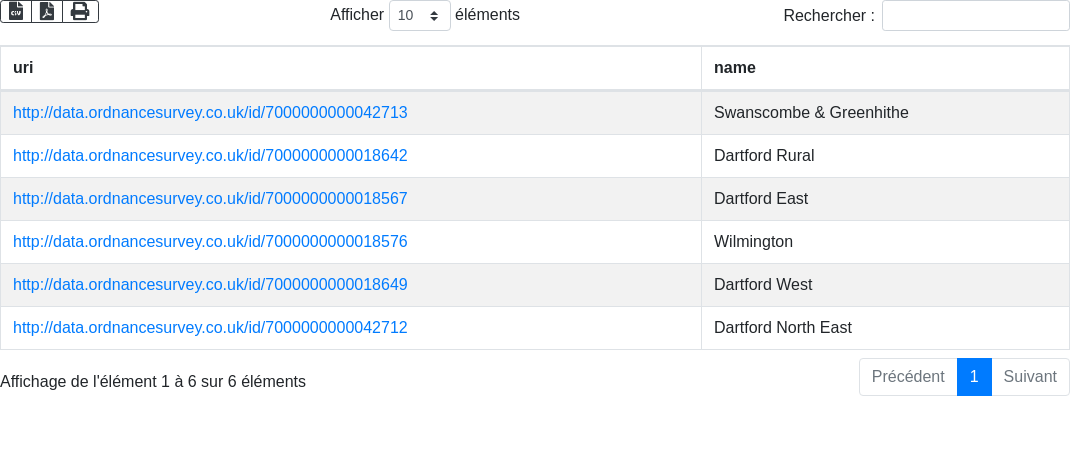Open the URI link ending in 042713

[x=210, y=113]
